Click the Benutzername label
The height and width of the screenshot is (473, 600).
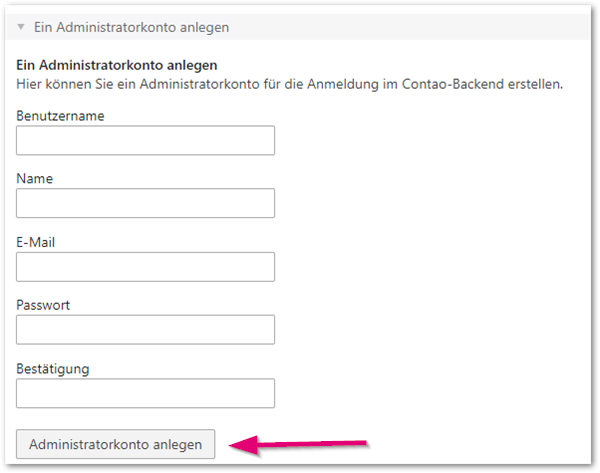(61, 115)
